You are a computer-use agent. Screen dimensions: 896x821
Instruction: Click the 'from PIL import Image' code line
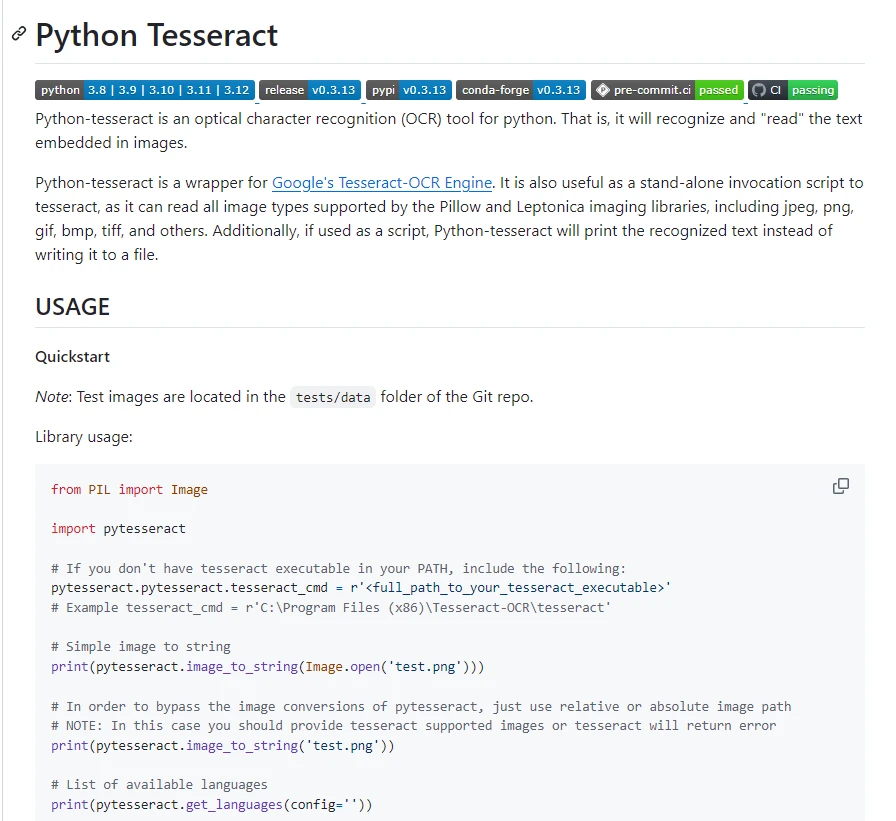pyautogui.click(x=129, y=490)
